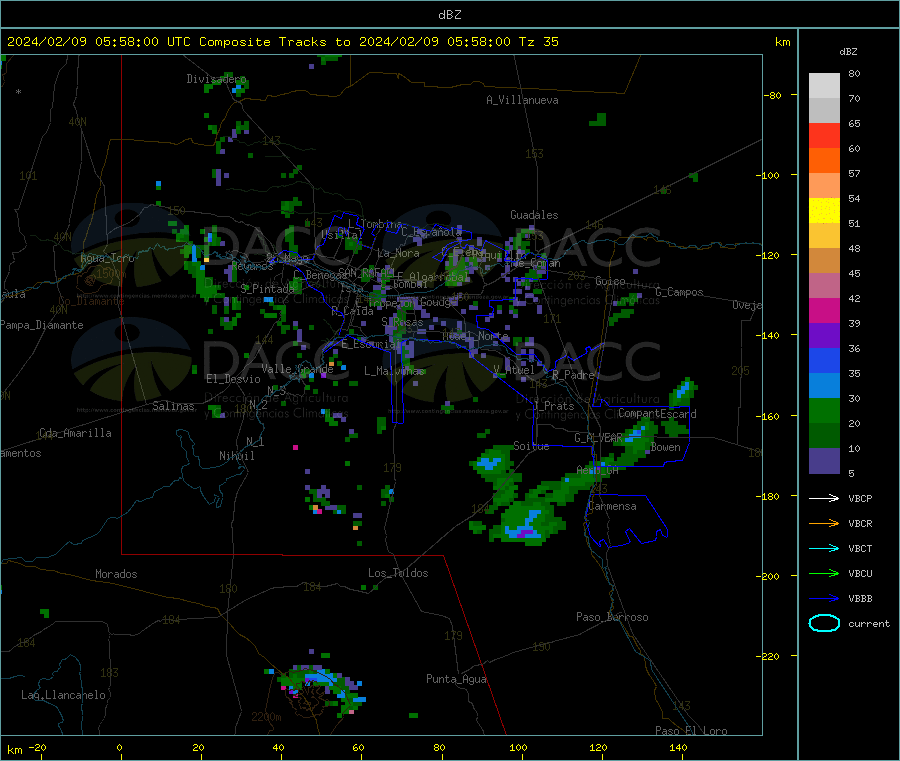The image size is (900, 761).
Task: Click the 'CompartEscard' map label
Action: coord(657,413)
